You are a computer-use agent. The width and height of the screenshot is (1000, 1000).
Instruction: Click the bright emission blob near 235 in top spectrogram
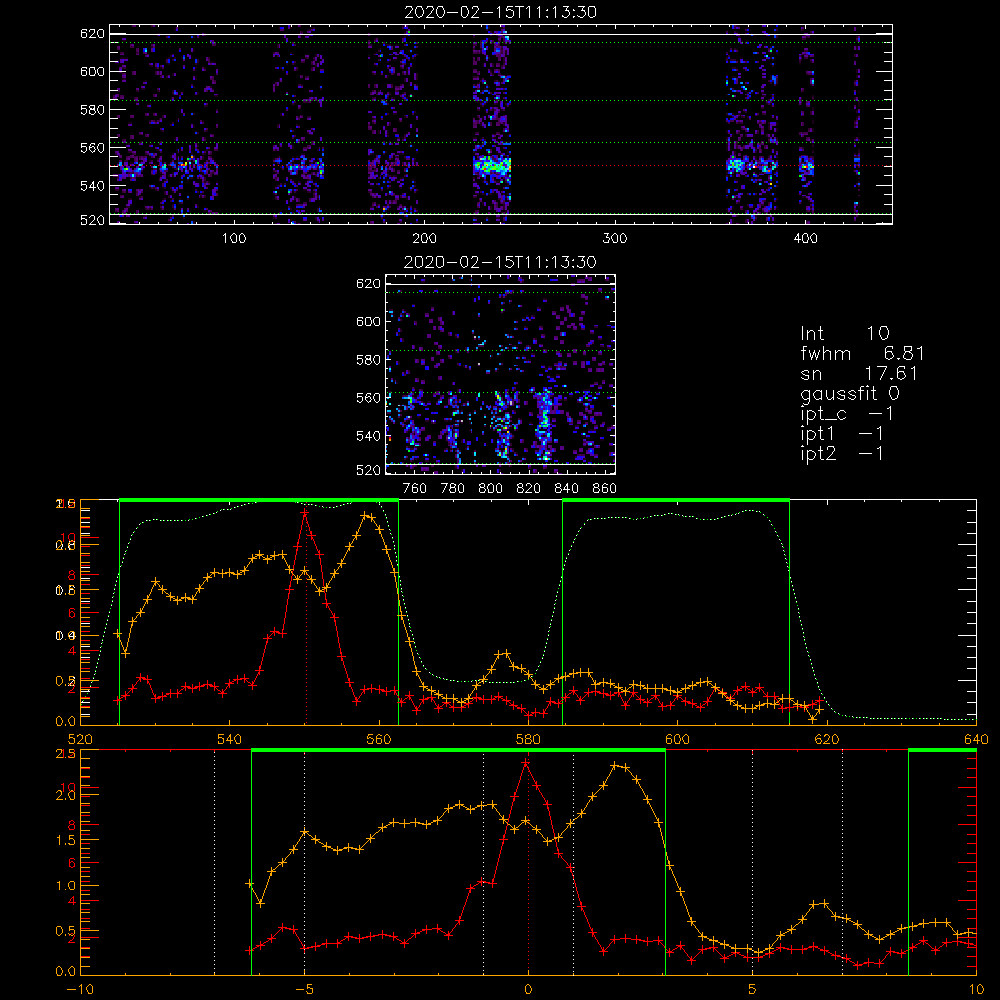(491, 166)
